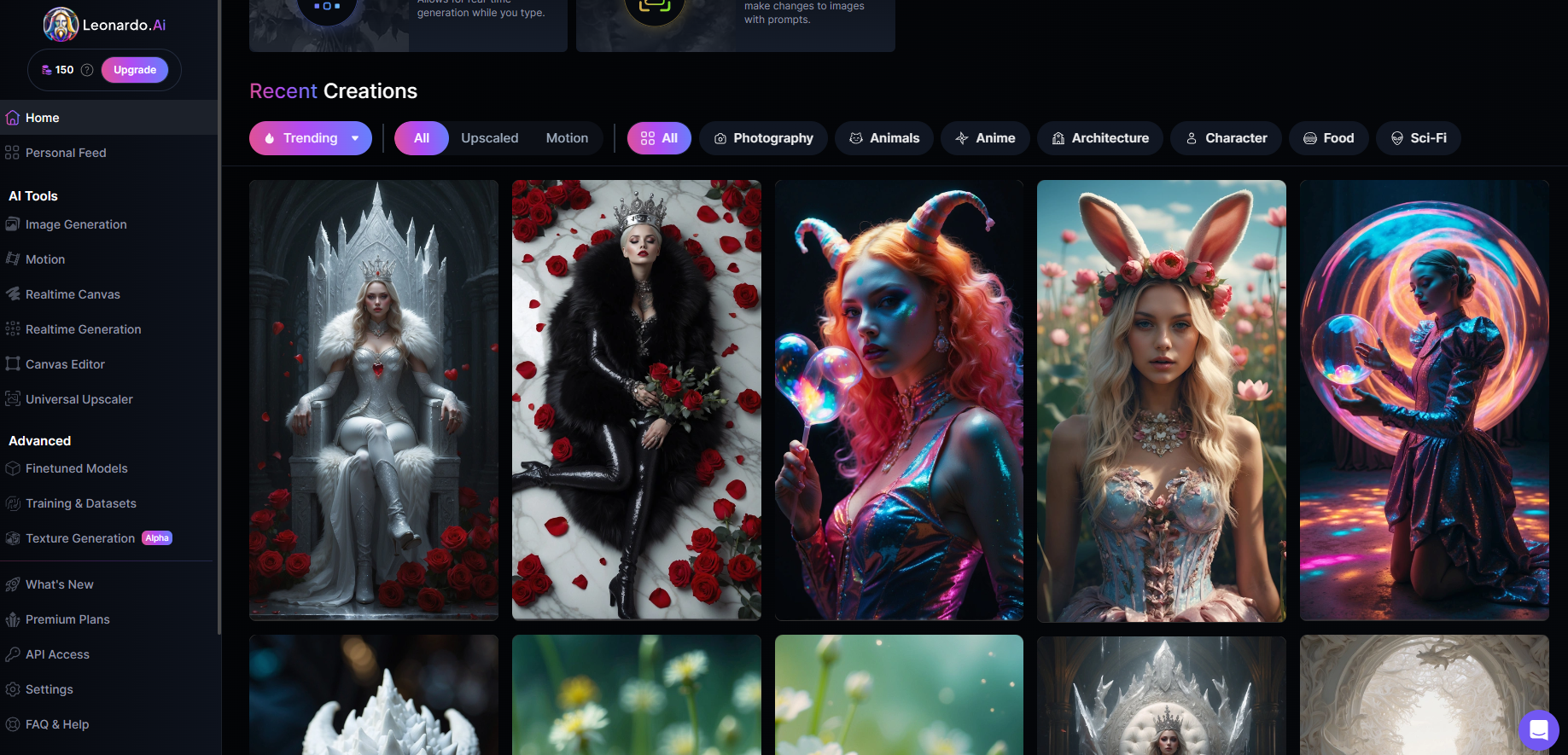Filter creations by Photography category

point(763,138)
